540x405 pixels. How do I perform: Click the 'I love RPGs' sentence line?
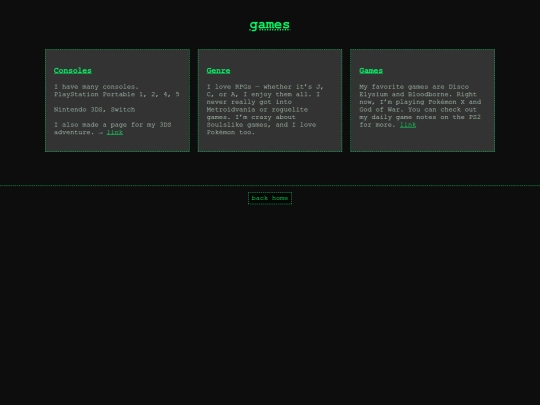(265, 87)
